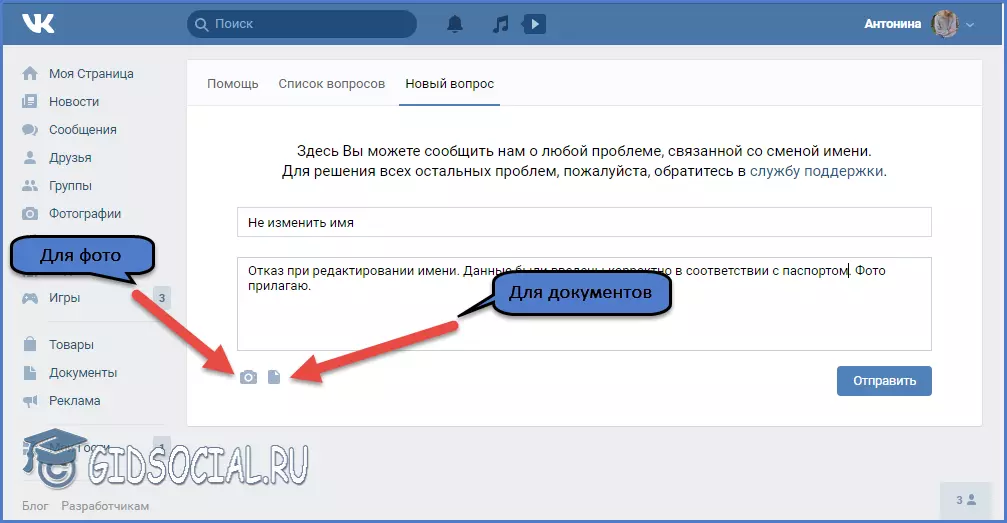This screenshot has width=1007, height=523.
Task: Follow the службу поддержки link
Action: [816, 171]
